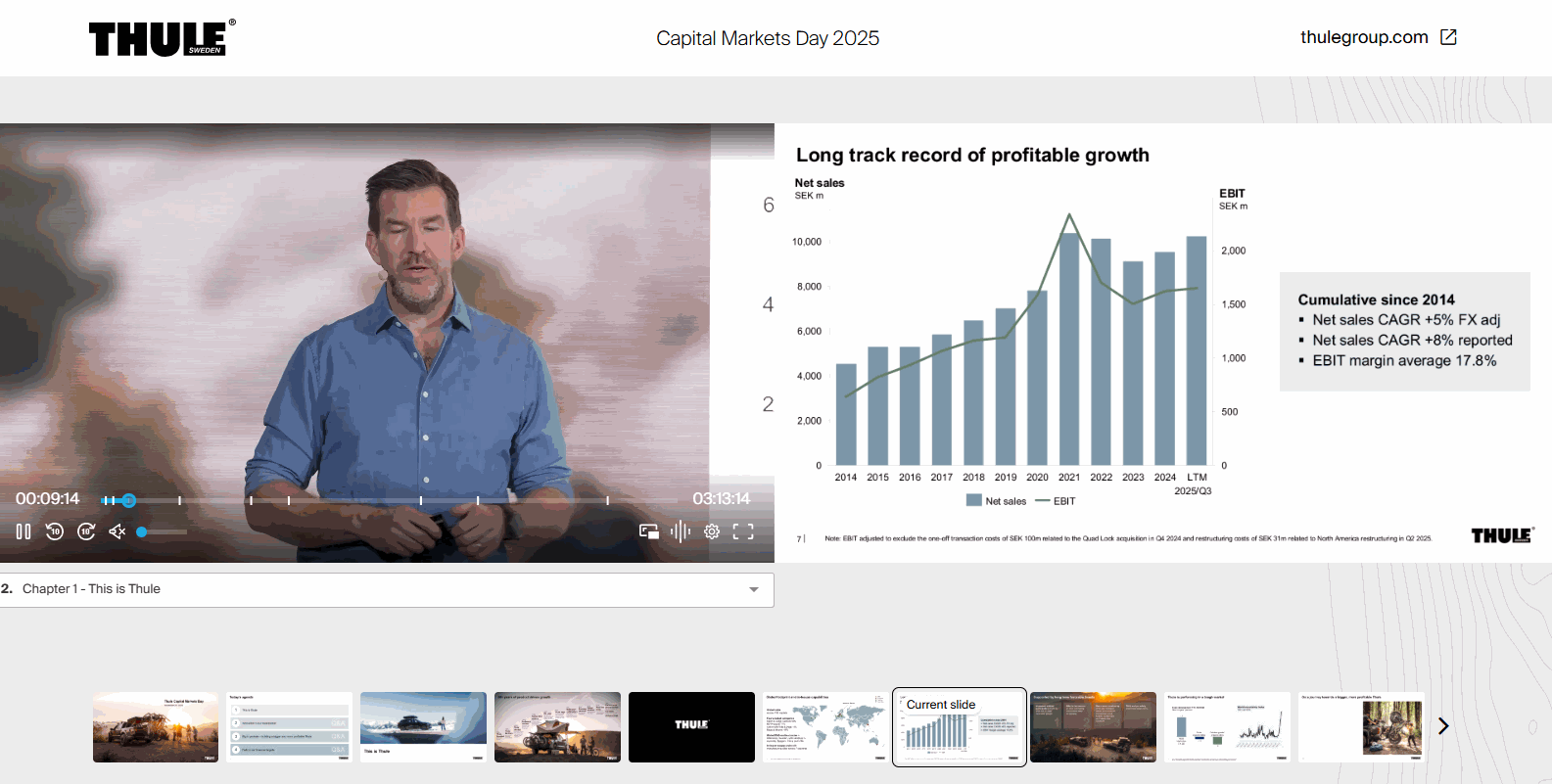1552x784 pixels.
Task: Click the 'Cumulative since 2014' heading
Action: (1376, 300)
